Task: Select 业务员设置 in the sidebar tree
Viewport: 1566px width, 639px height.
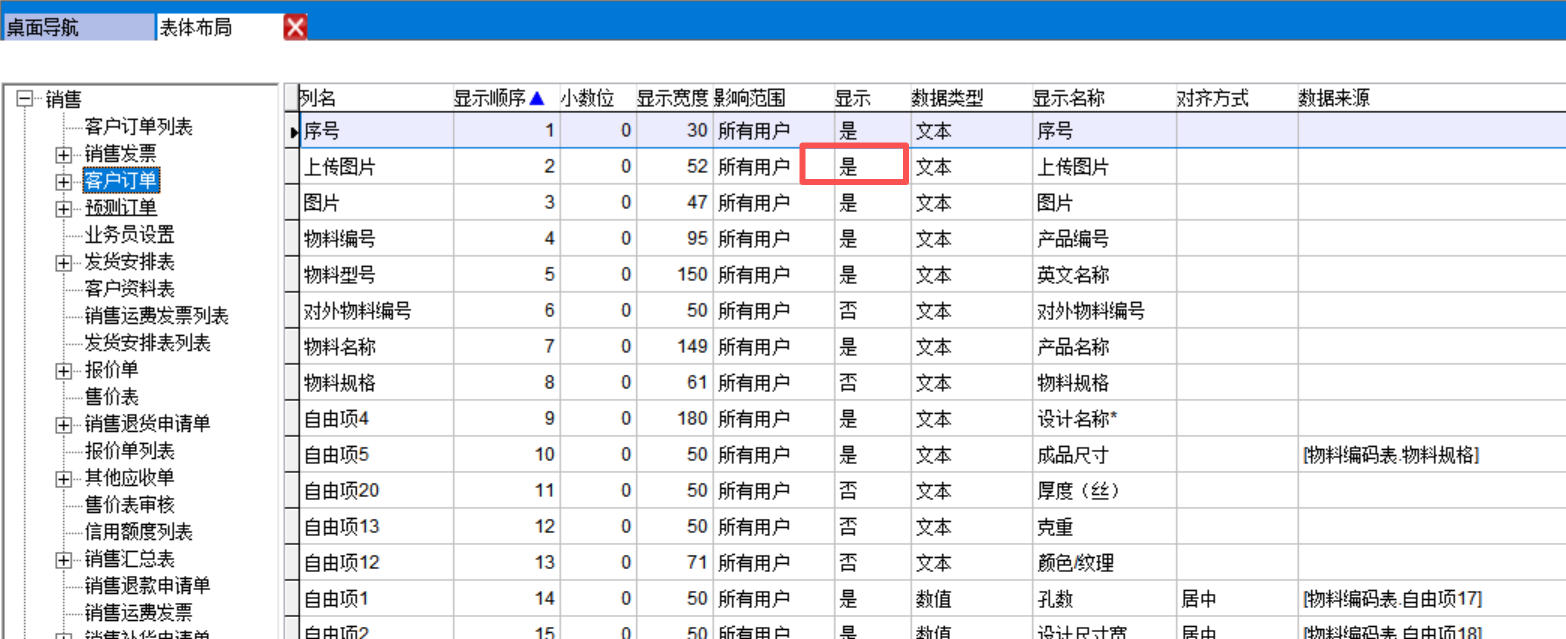Action: pos(129,235)
